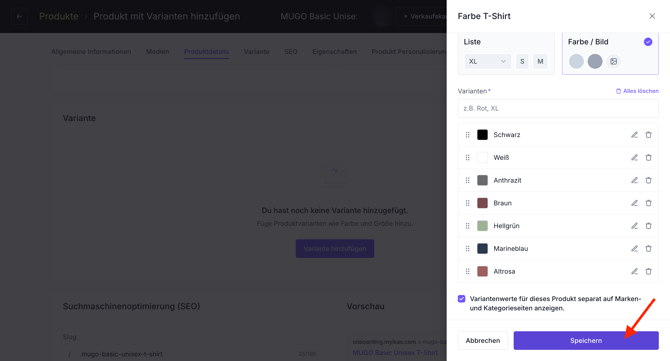Click the black Schwarz color swatch
Viewport: 670px width, 361px height.
pyautogui.click(x=482, y=135)
